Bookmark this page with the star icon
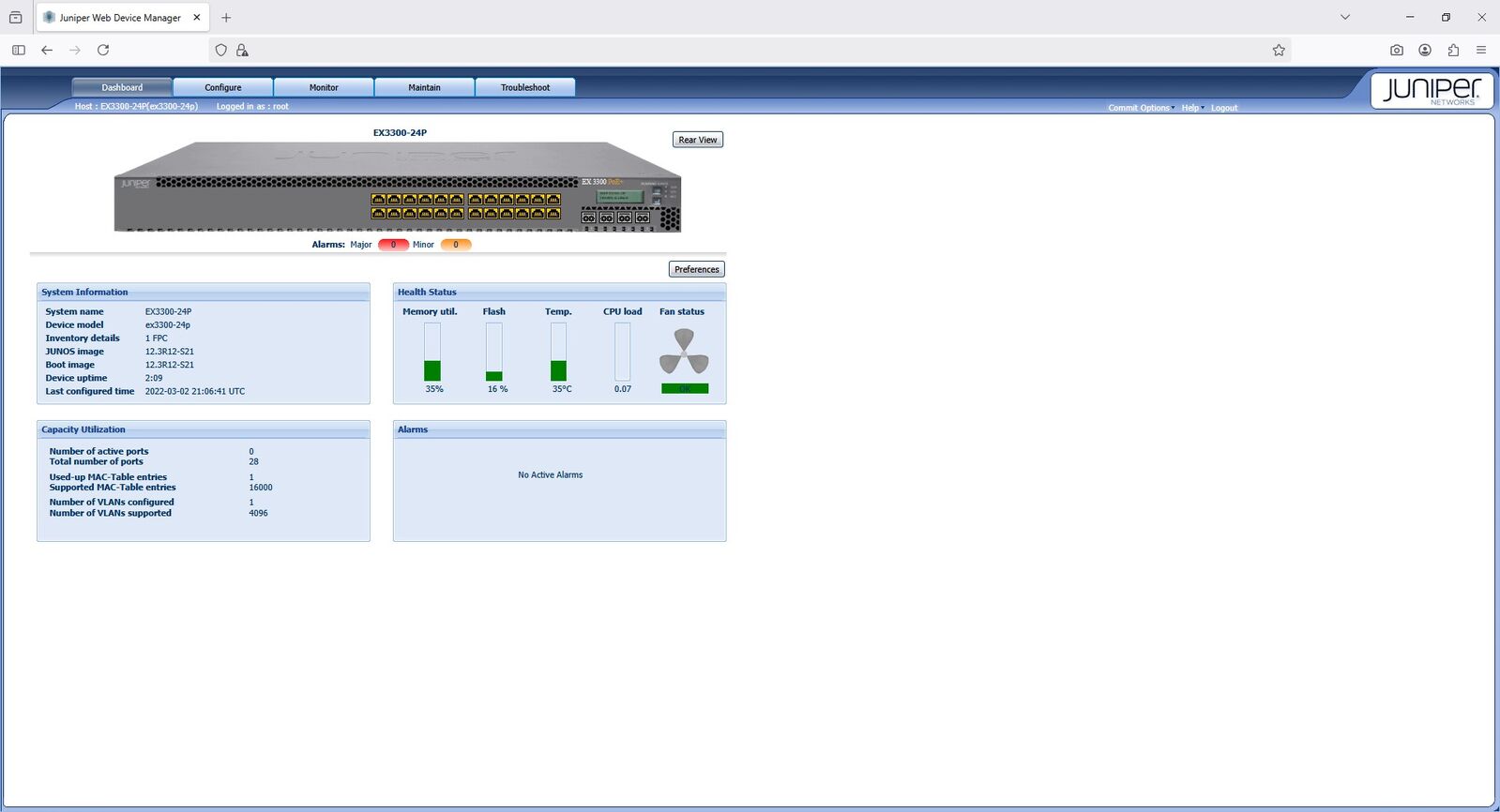This screenshot has width=1500, height=812. coord(1279,51)
